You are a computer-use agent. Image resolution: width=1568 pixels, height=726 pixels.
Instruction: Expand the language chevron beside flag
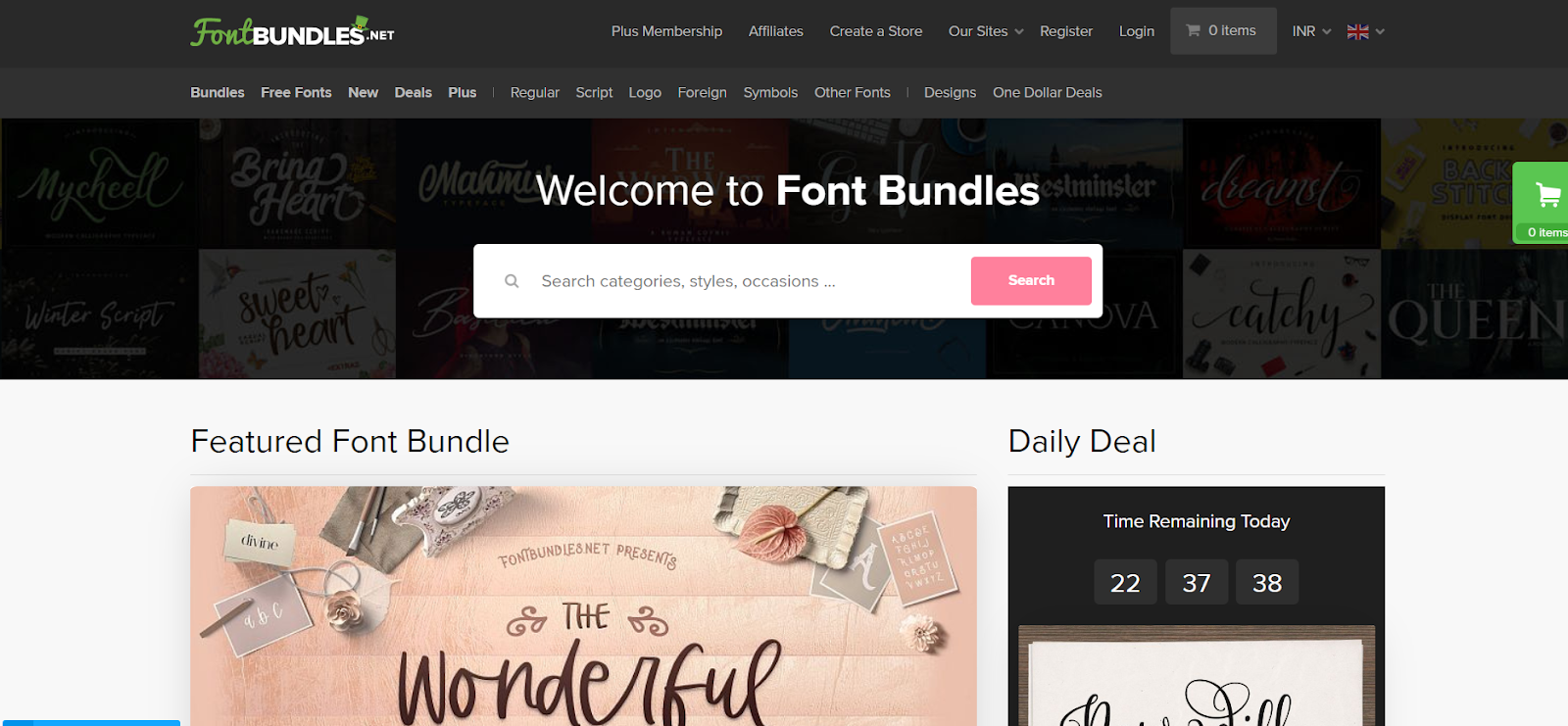tap(1380, 31)
